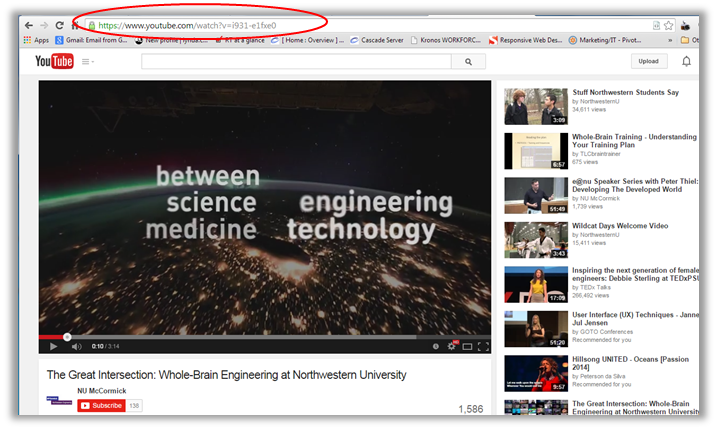Bookmark this page with the star icon
The width and height of the screenshot is (717, 430).
click(669, 26)
